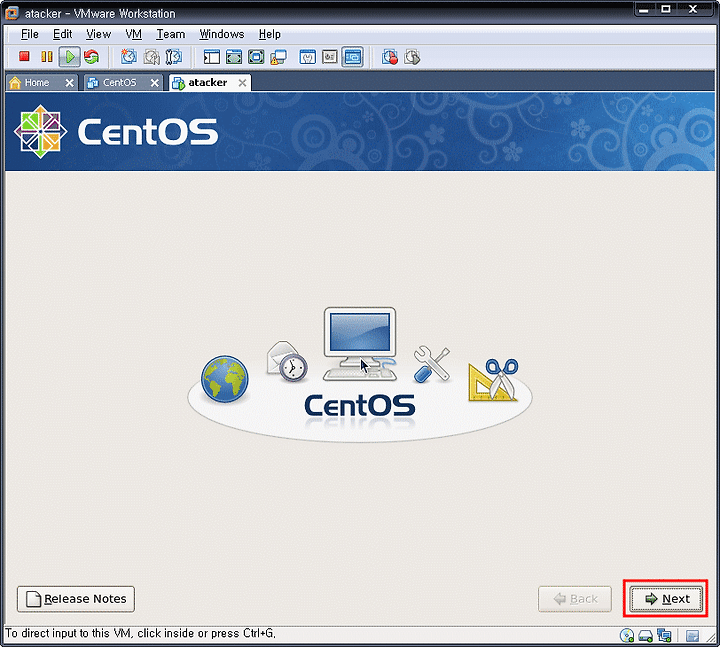Switch to the CentOS tab
720x647 pixels.
119,83
